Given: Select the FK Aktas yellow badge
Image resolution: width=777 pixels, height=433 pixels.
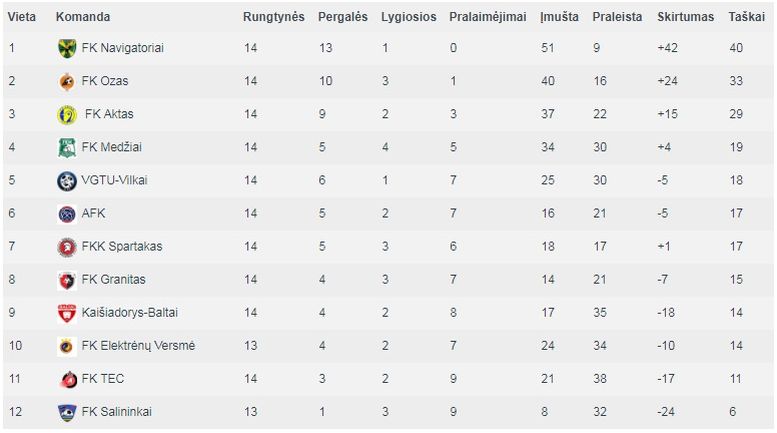Looking at the screenshot, I should pos(67,115).
